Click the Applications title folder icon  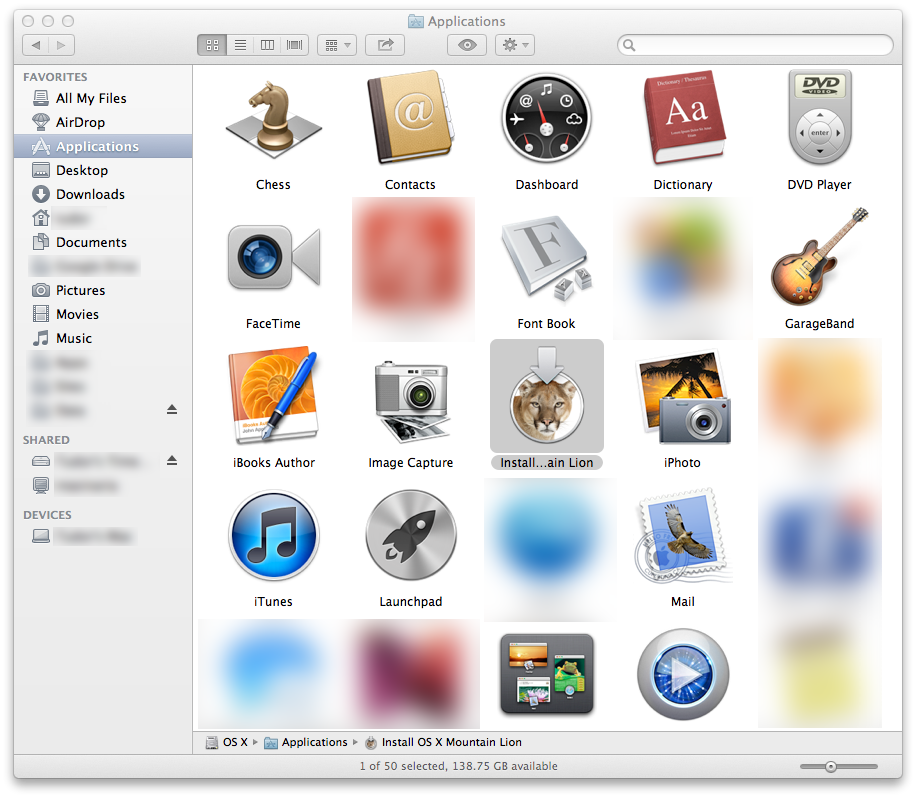pyautogui.click(x=415, y=22)
